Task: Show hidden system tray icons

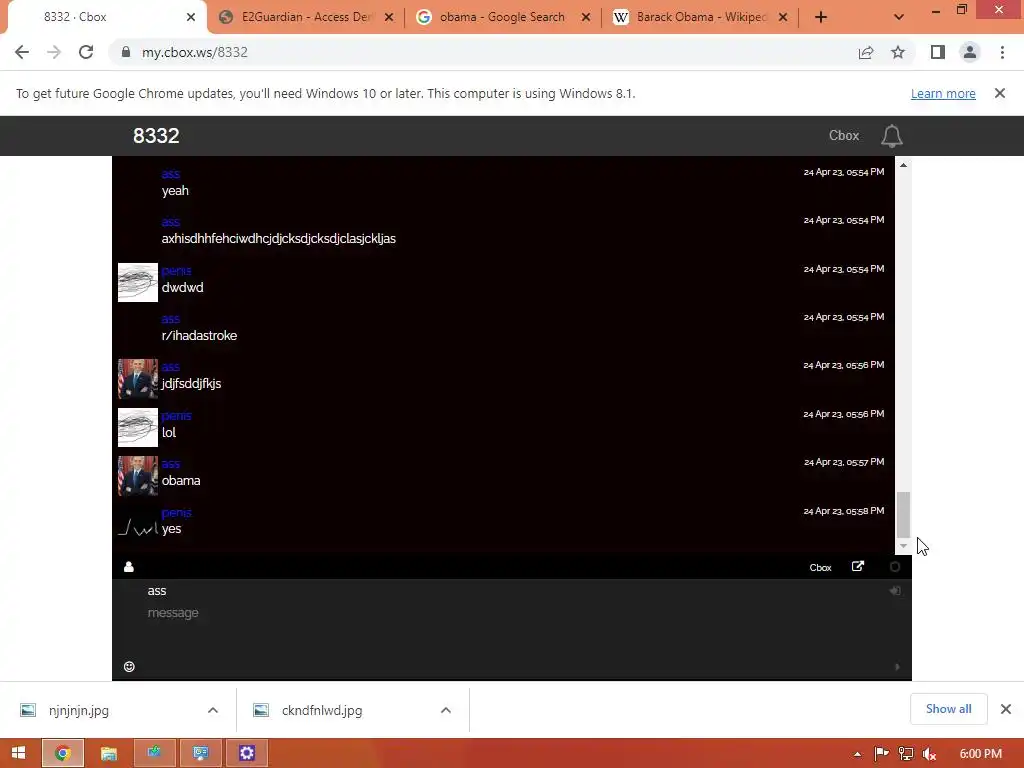Action: pyautogui.click(x=857, y=754)
